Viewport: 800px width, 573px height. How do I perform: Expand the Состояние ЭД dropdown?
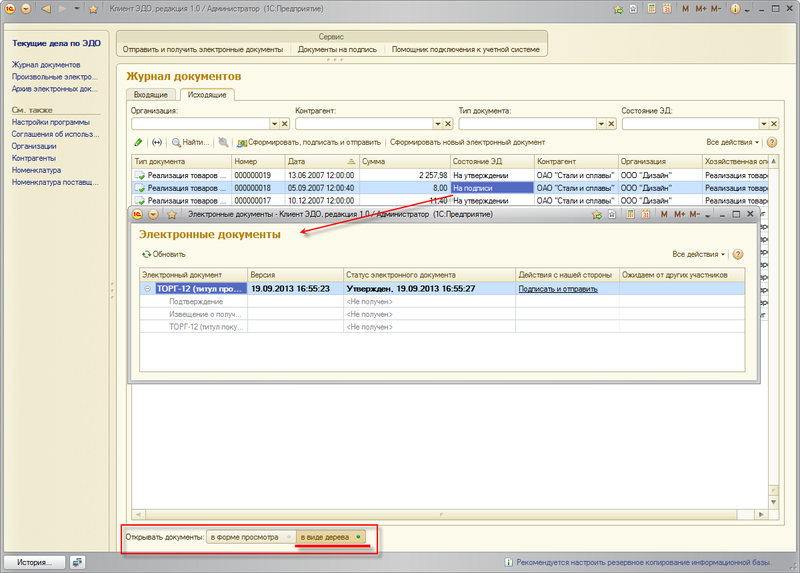click(762, 124)
